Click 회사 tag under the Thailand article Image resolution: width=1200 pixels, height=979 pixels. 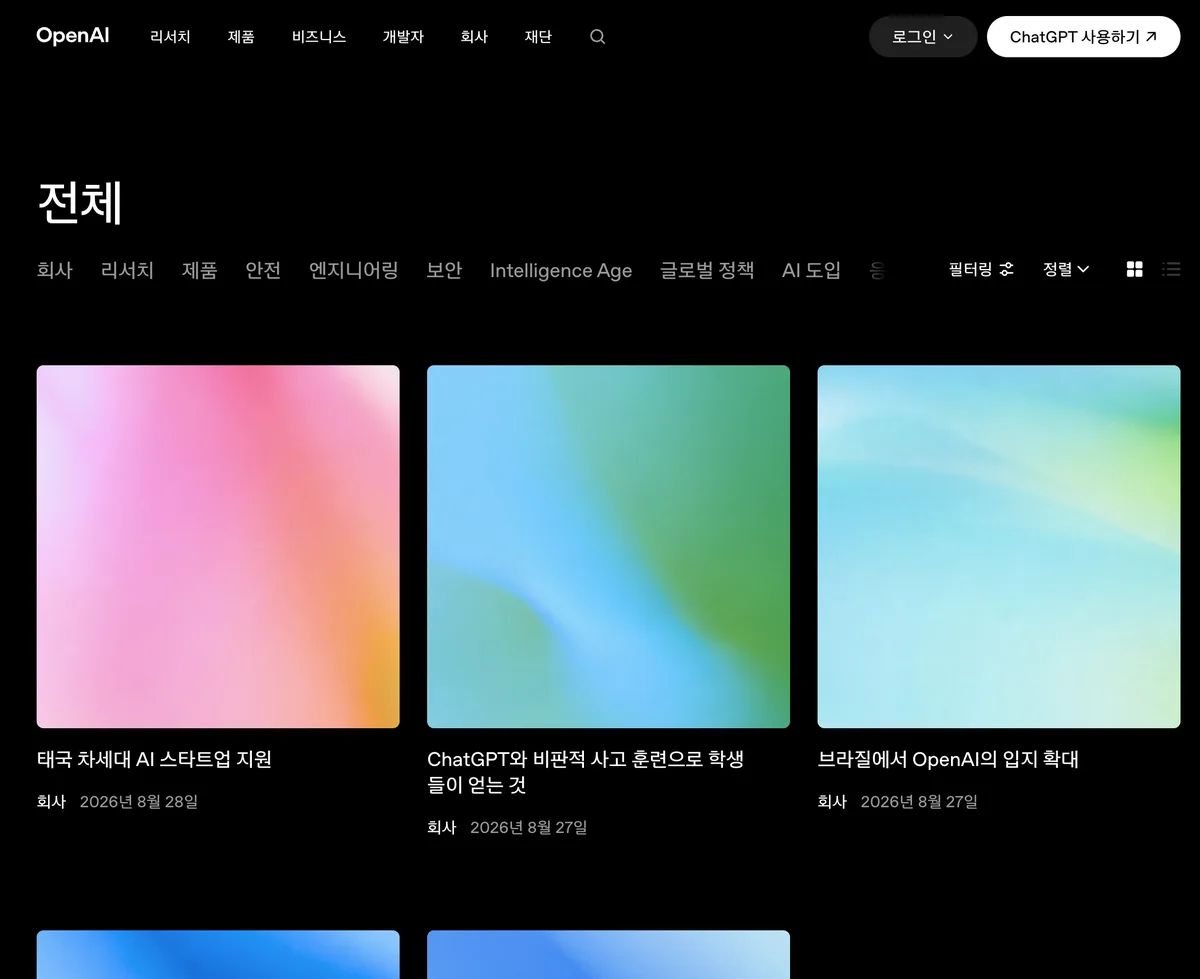click(51, 801)
